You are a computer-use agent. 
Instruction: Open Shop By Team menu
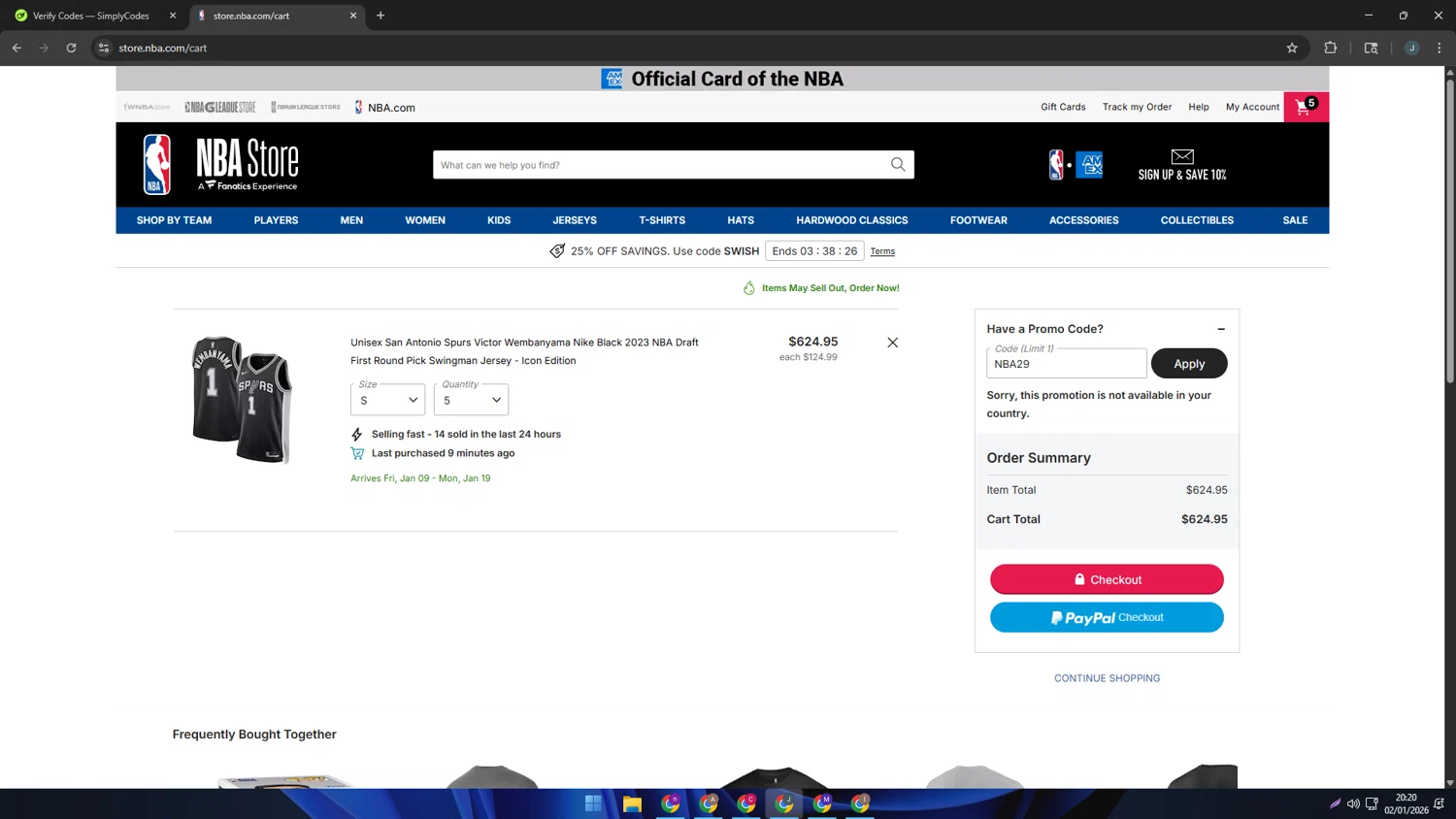(x=174, y=220)
